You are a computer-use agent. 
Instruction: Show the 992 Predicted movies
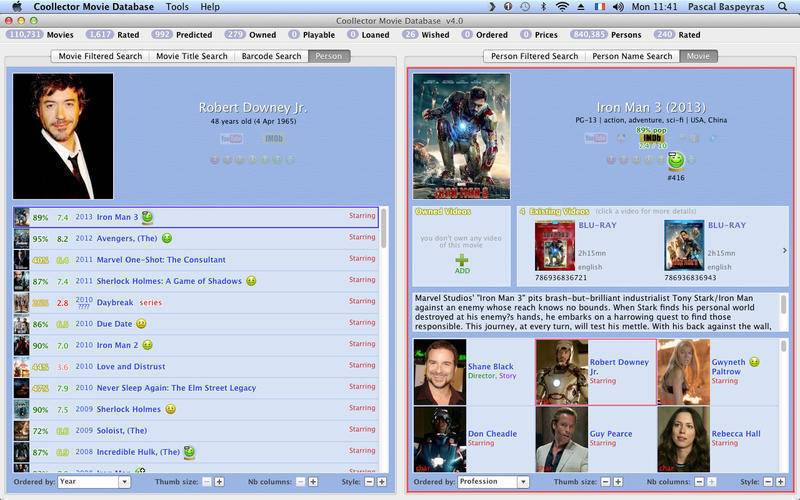point(182,35)
